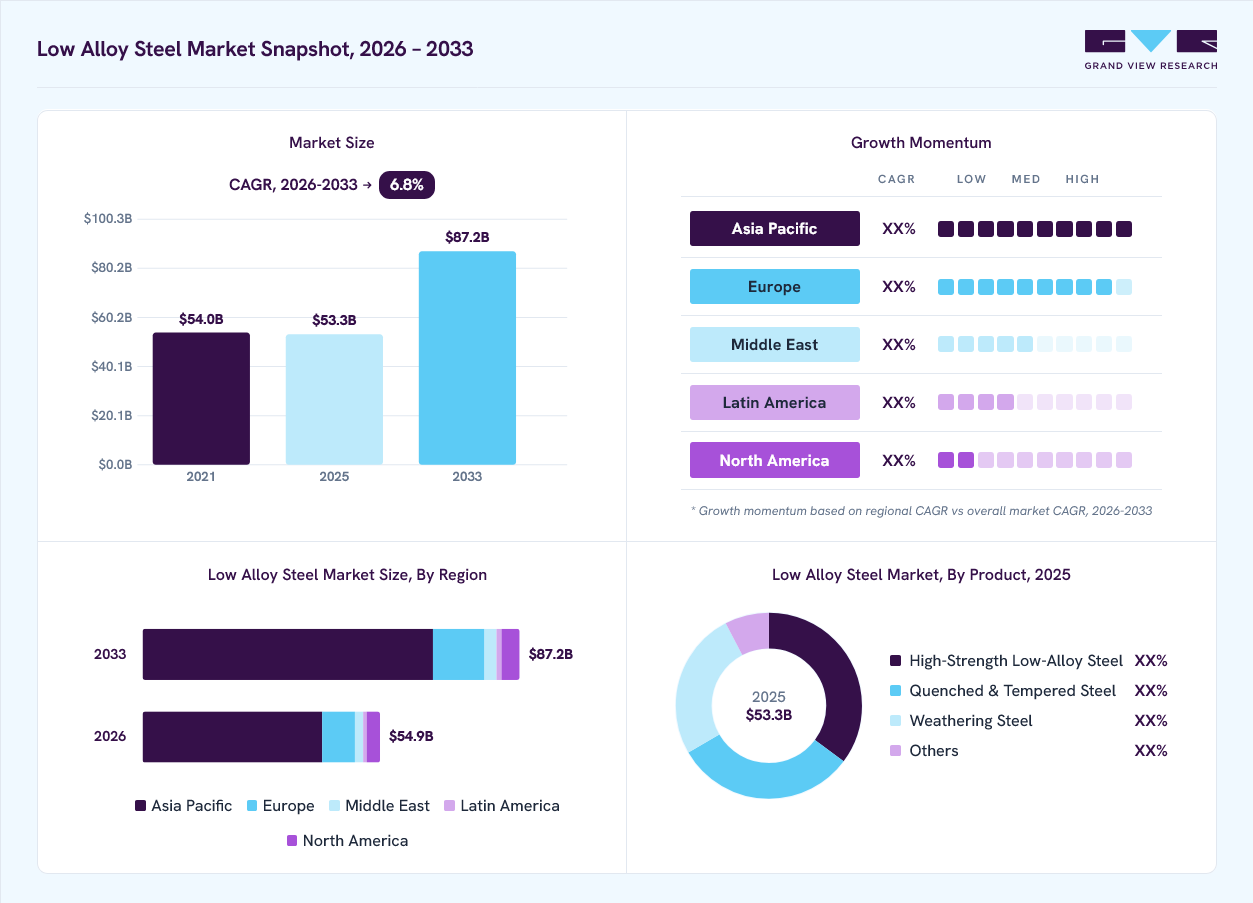Click the $87.2B label above 2033 bar
This screenshot has width=1253, height=903.
click(x=467, y=237)
